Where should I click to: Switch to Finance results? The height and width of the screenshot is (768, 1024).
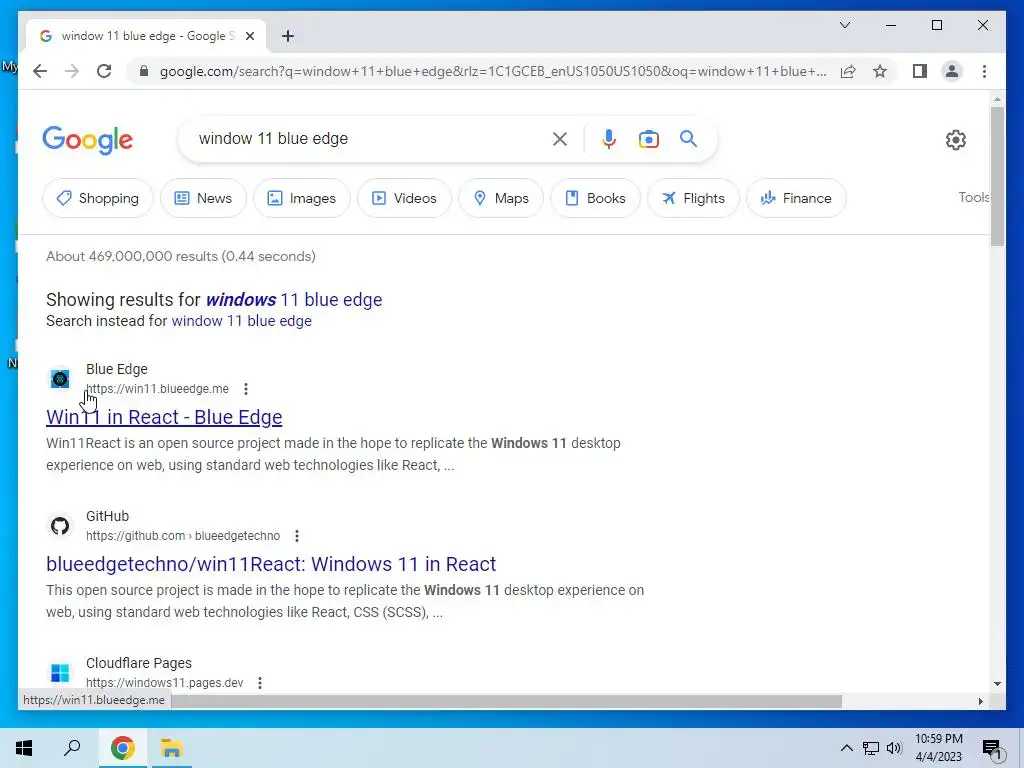click(796, 198)
